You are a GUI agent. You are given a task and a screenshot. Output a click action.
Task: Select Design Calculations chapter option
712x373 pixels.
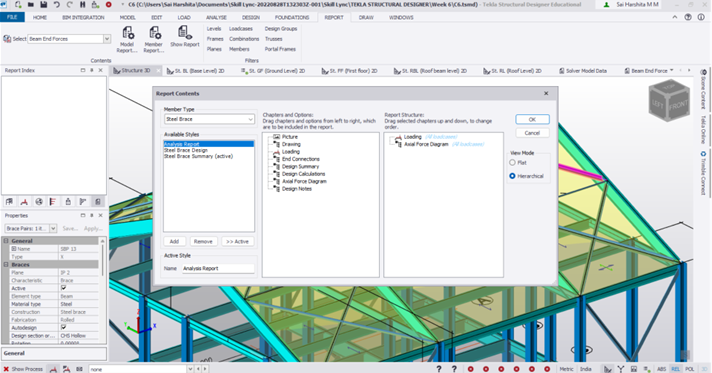pos(303,174)
